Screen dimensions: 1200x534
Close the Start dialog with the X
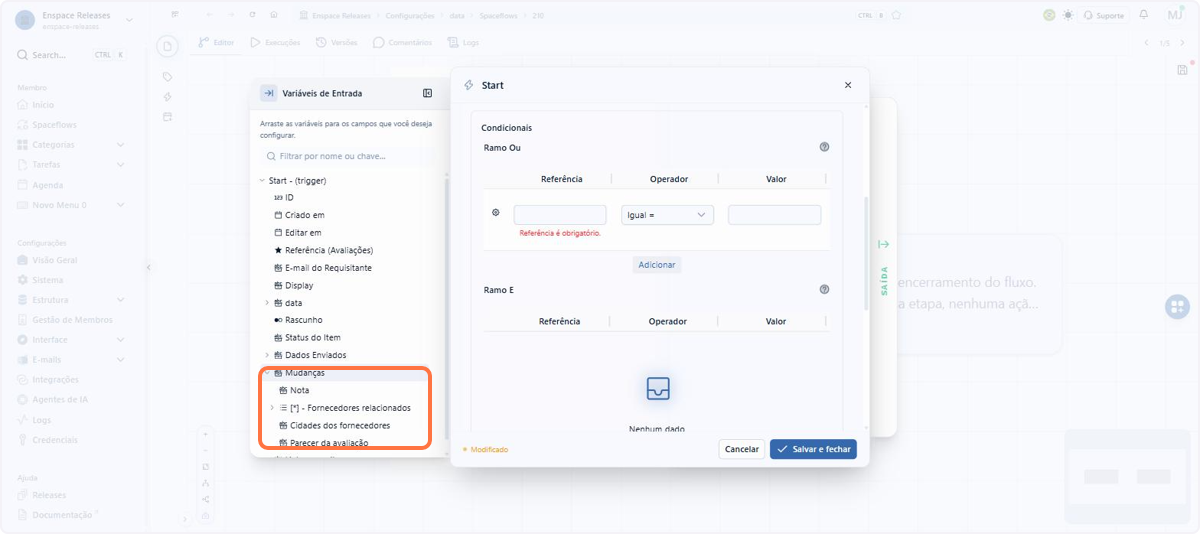coord(848,85)
